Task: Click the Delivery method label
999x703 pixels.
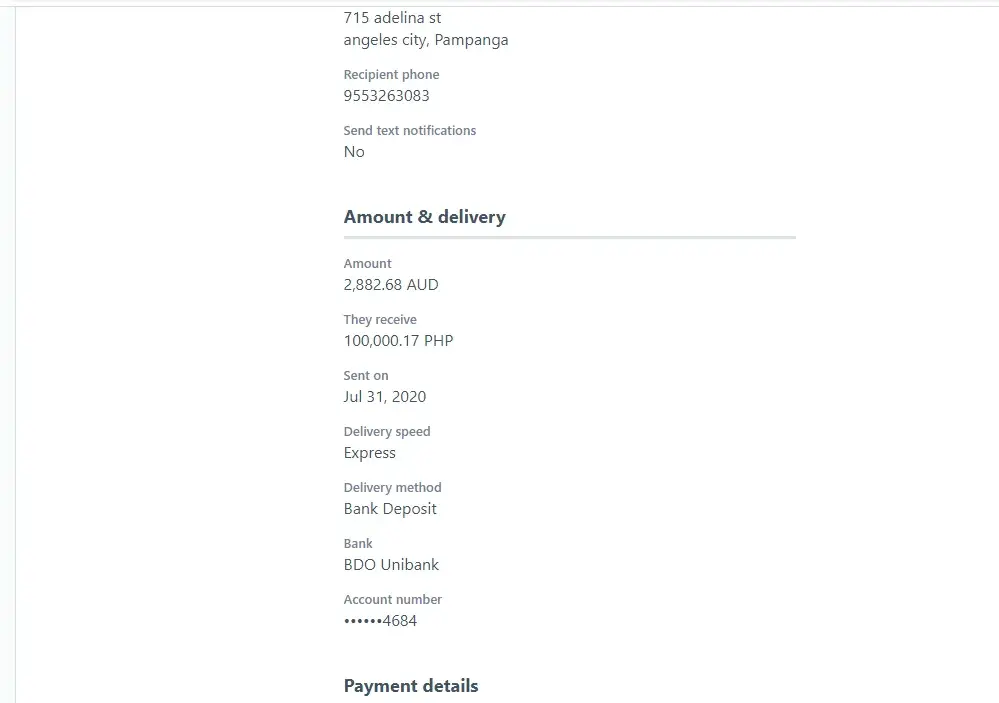Action: point(392,488)
